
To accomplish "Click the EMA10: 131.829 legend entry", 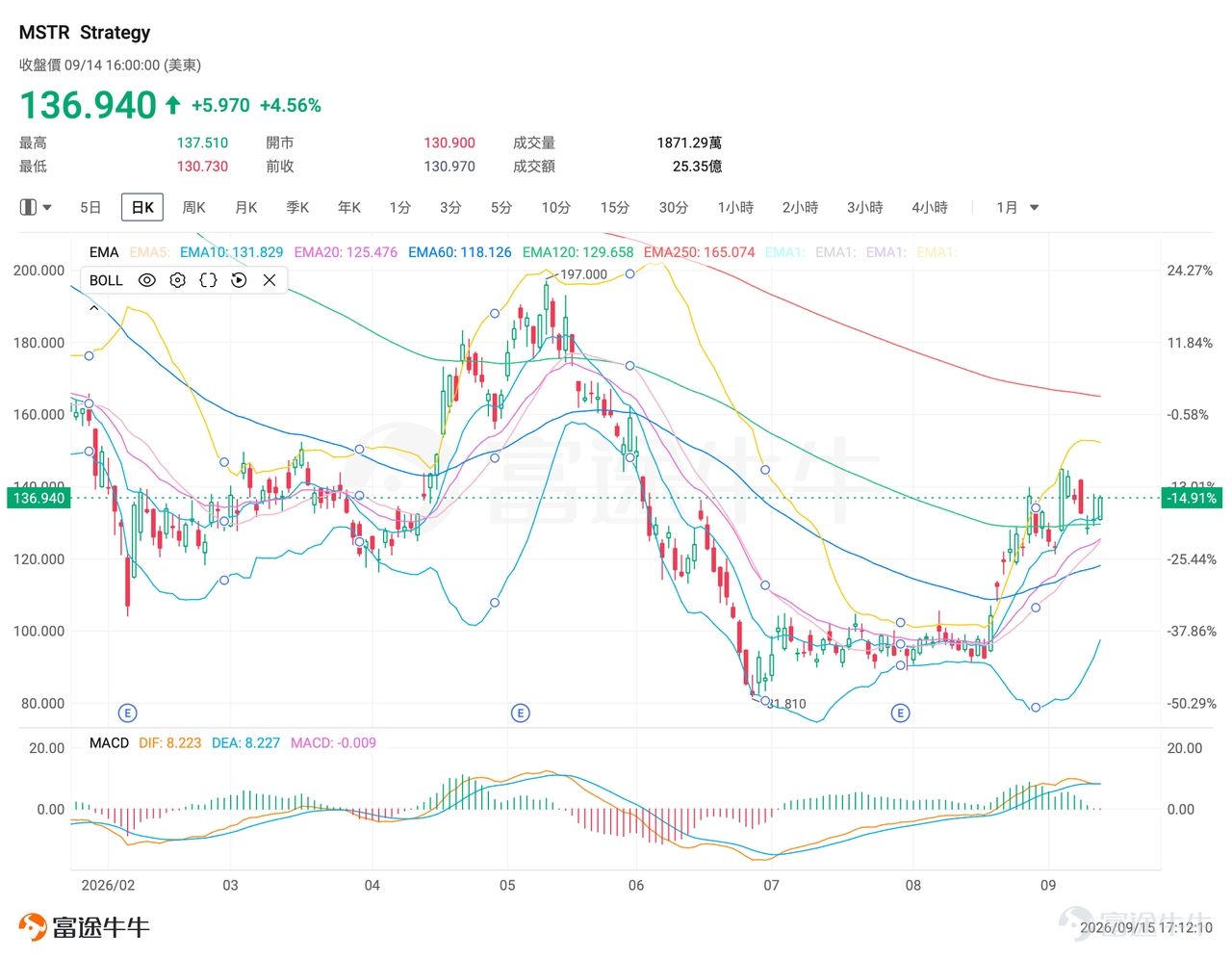I will 231,252.
